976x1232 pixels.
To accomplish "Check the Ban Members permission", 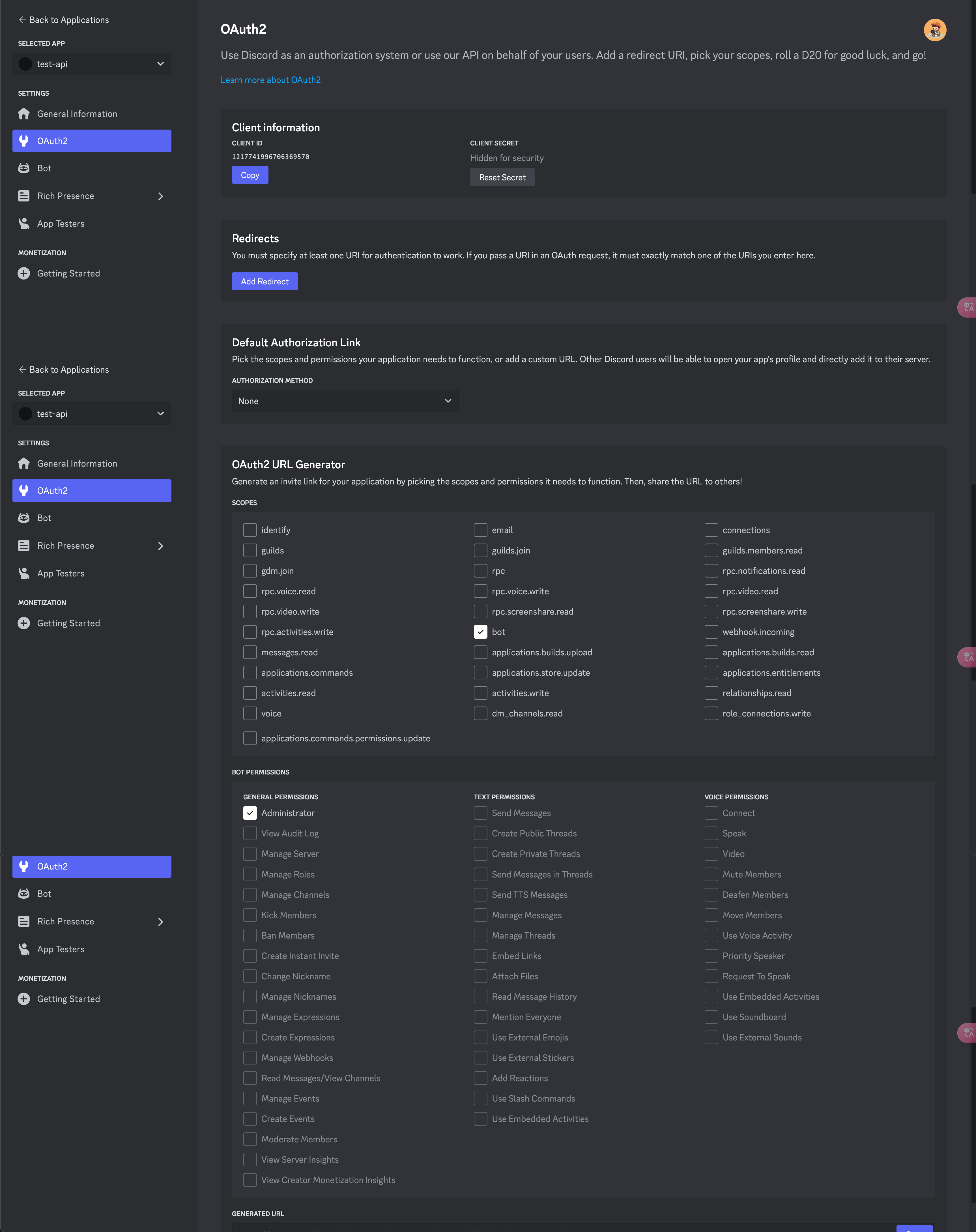I will (x=250, y=935).
